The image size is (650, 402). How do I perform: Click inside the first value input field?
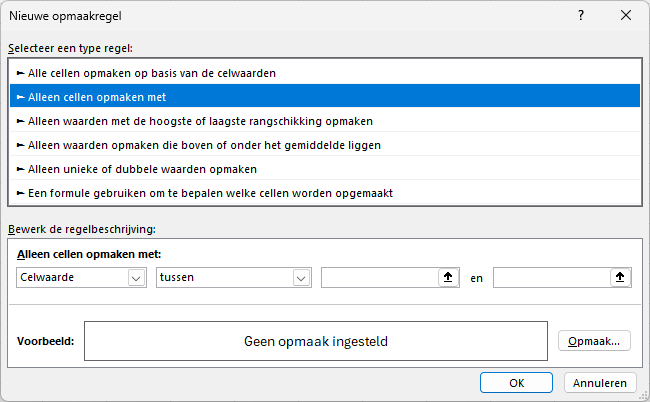coord(379,278)
